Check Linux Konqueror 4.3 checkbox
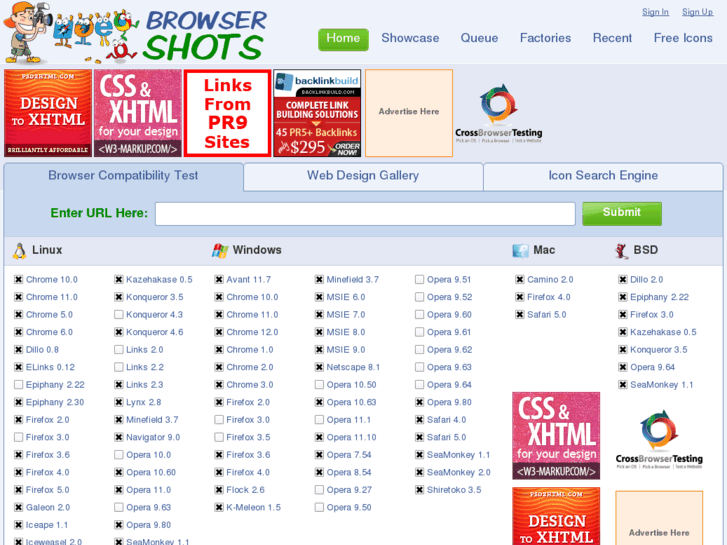Viewport: 727px width, 545px height. click(x=119, y=315)
